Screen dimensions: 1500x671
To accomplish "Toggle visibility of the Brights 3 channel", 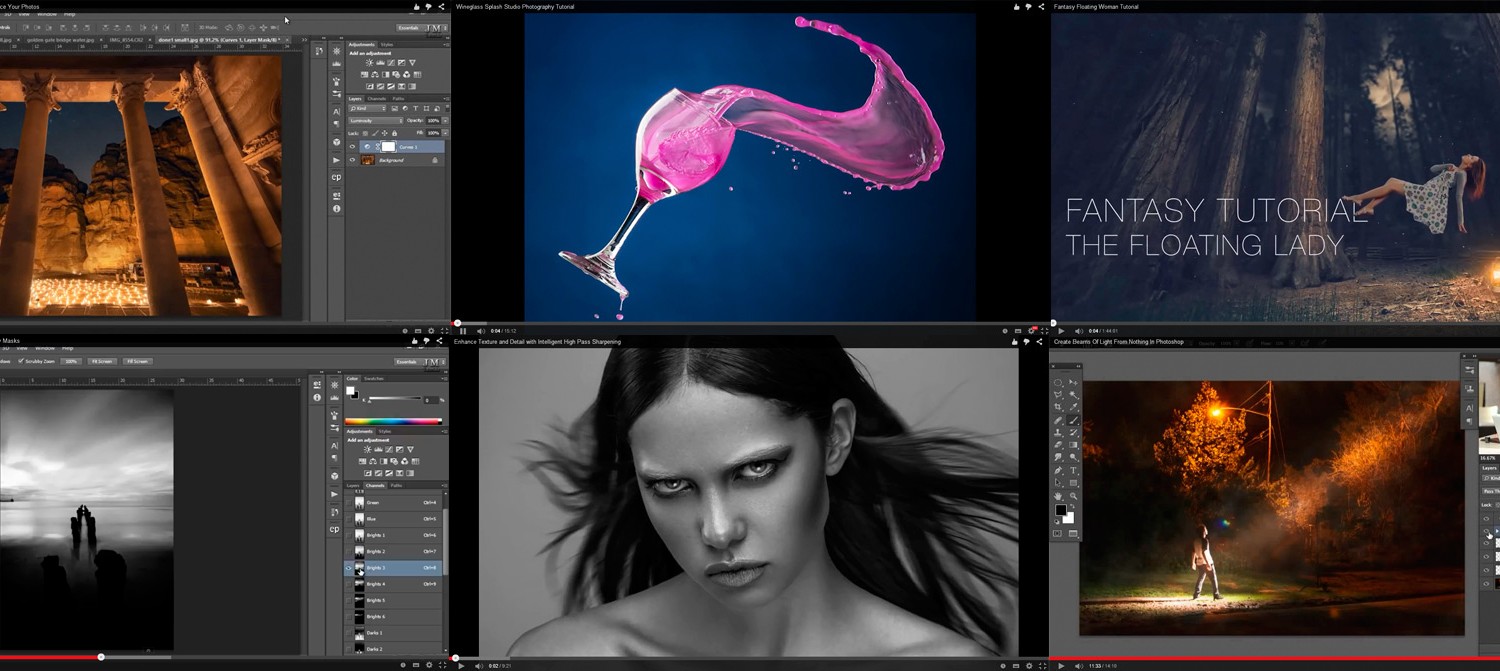I will pyautogui.click(x=350, y=568).
